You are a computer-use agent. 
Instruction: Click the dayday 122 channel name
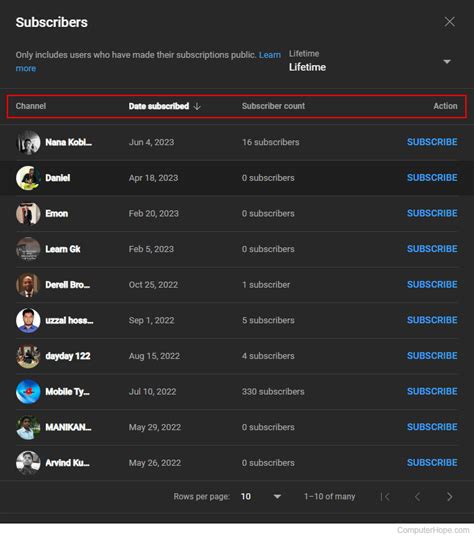[x=68, y=356]
